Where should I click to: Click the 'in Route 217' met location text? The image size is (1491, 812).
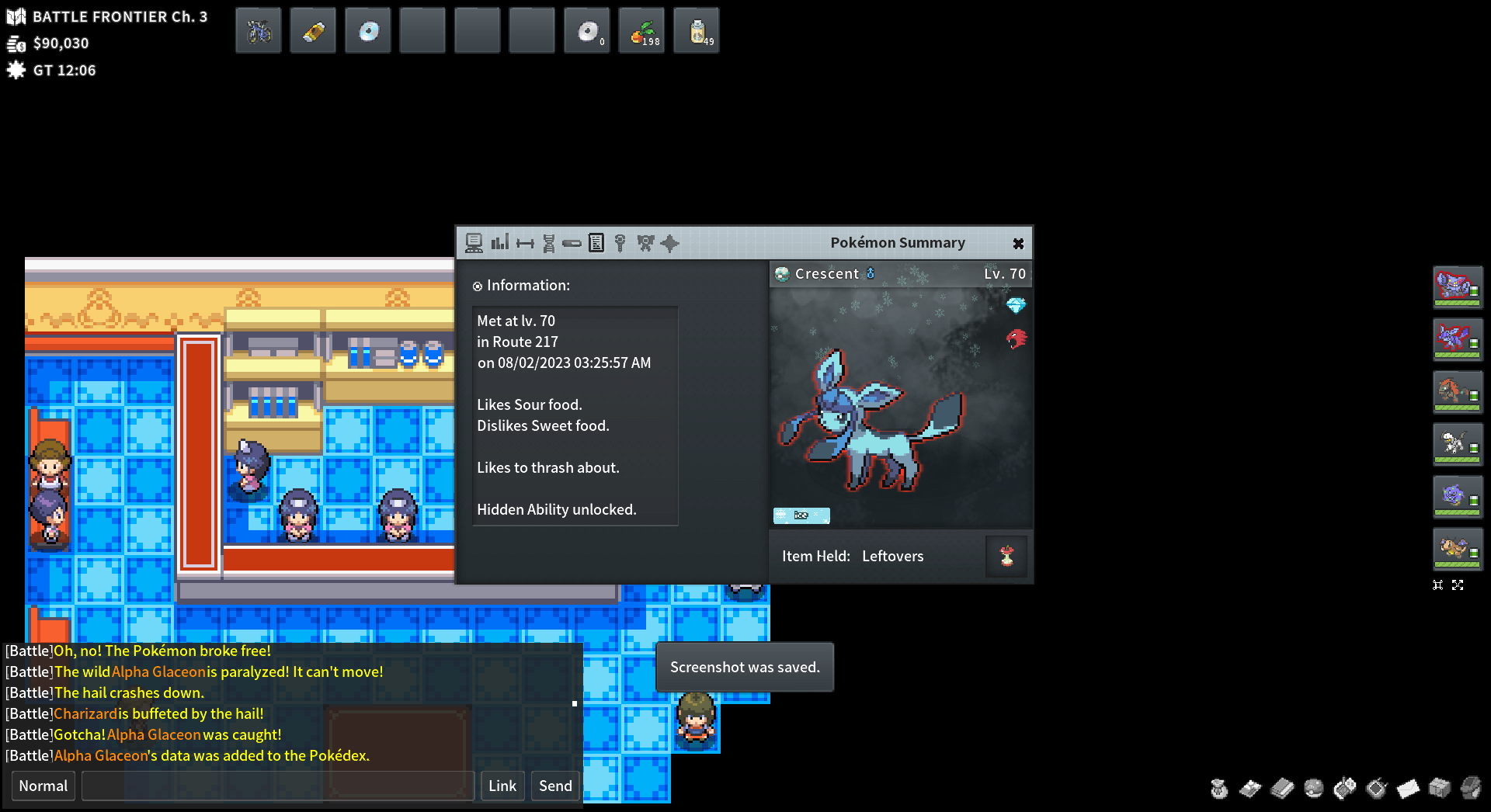coord(517,342)
